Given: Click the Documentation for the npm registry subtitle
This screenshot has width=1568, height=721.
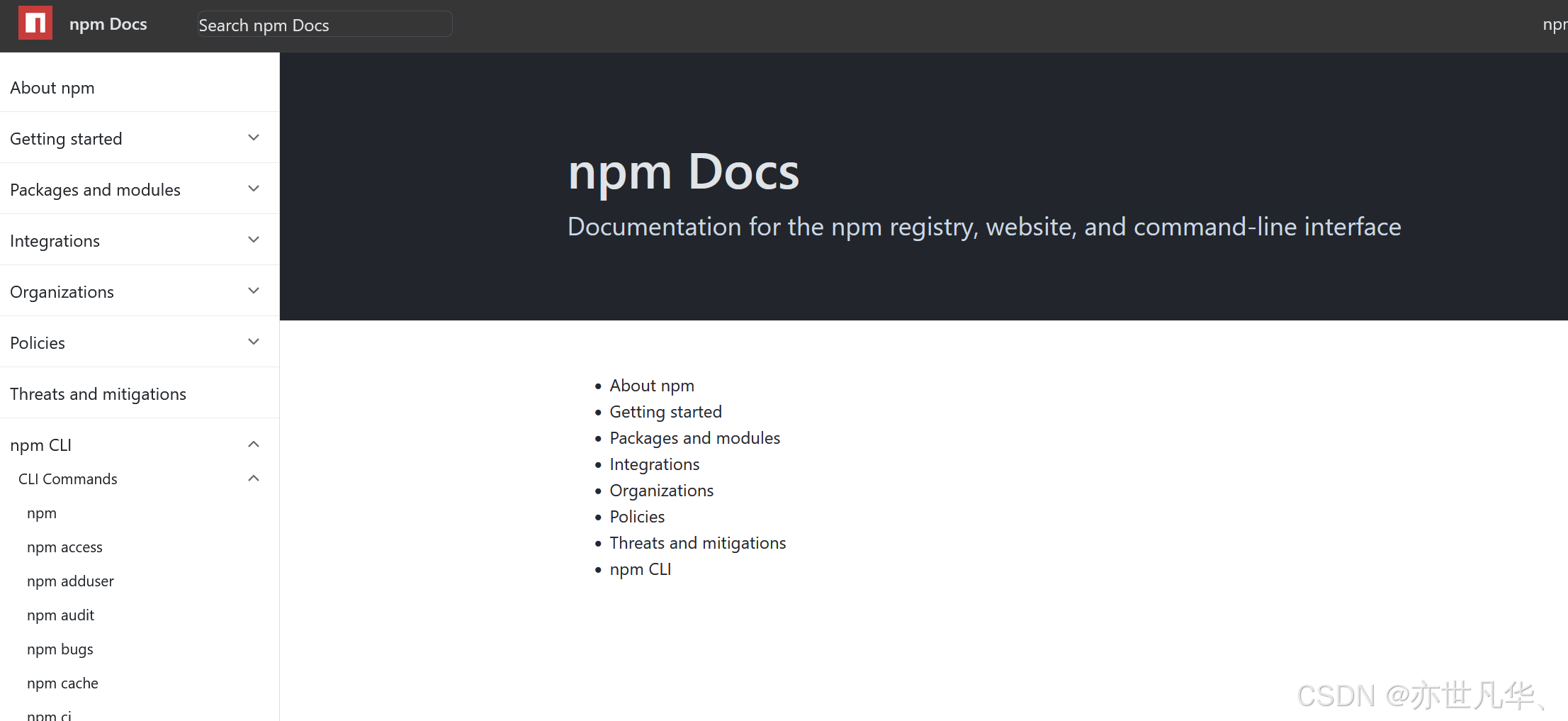Looking at the screenshot, I should click(x=984, y=227).
